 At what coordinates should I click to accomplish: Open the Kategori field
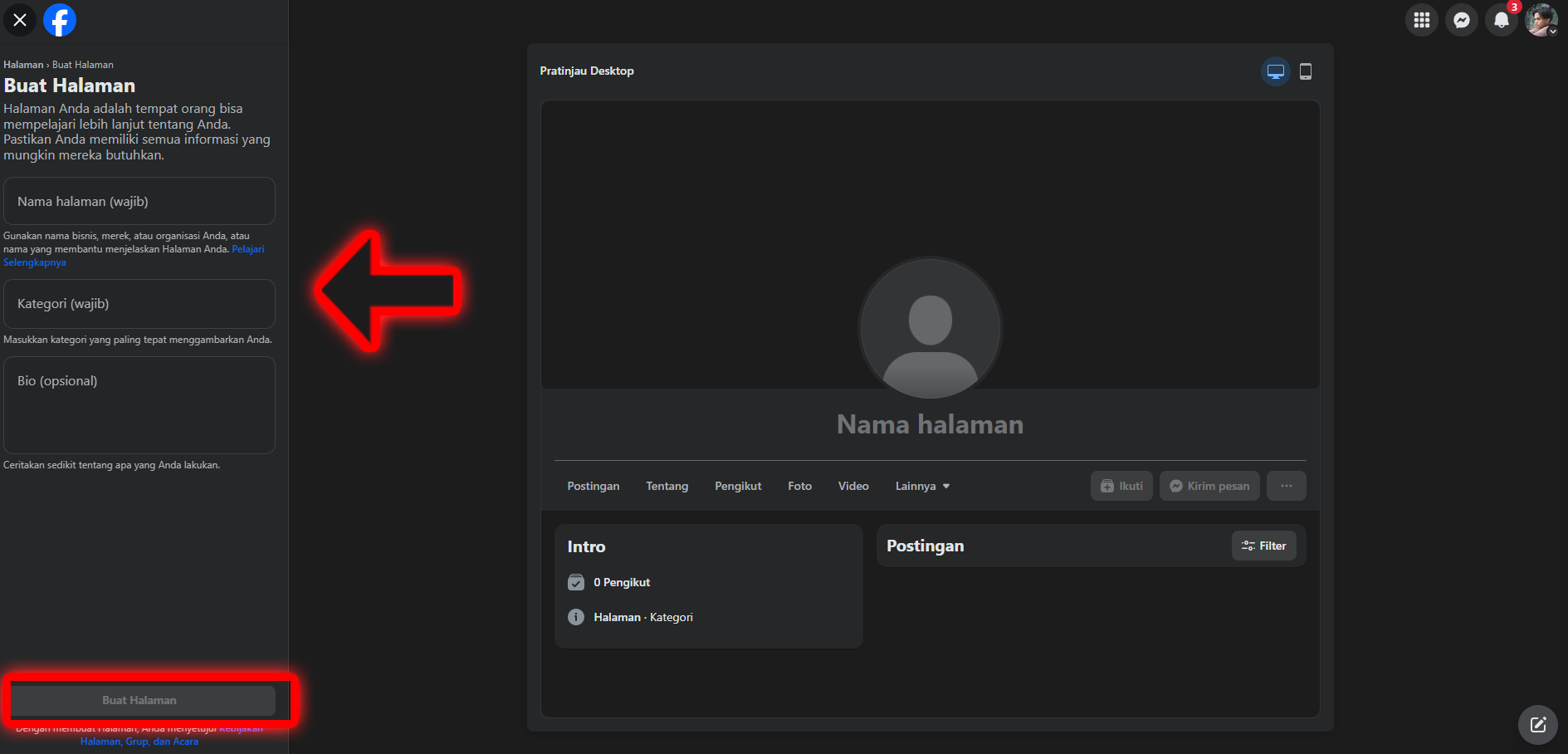point(139,304)
